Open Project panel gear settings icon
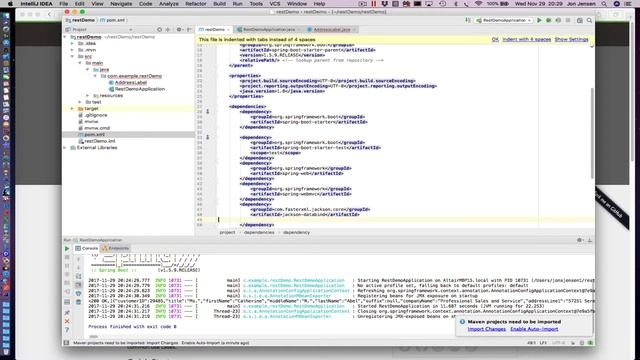 [x=179, y=29]
